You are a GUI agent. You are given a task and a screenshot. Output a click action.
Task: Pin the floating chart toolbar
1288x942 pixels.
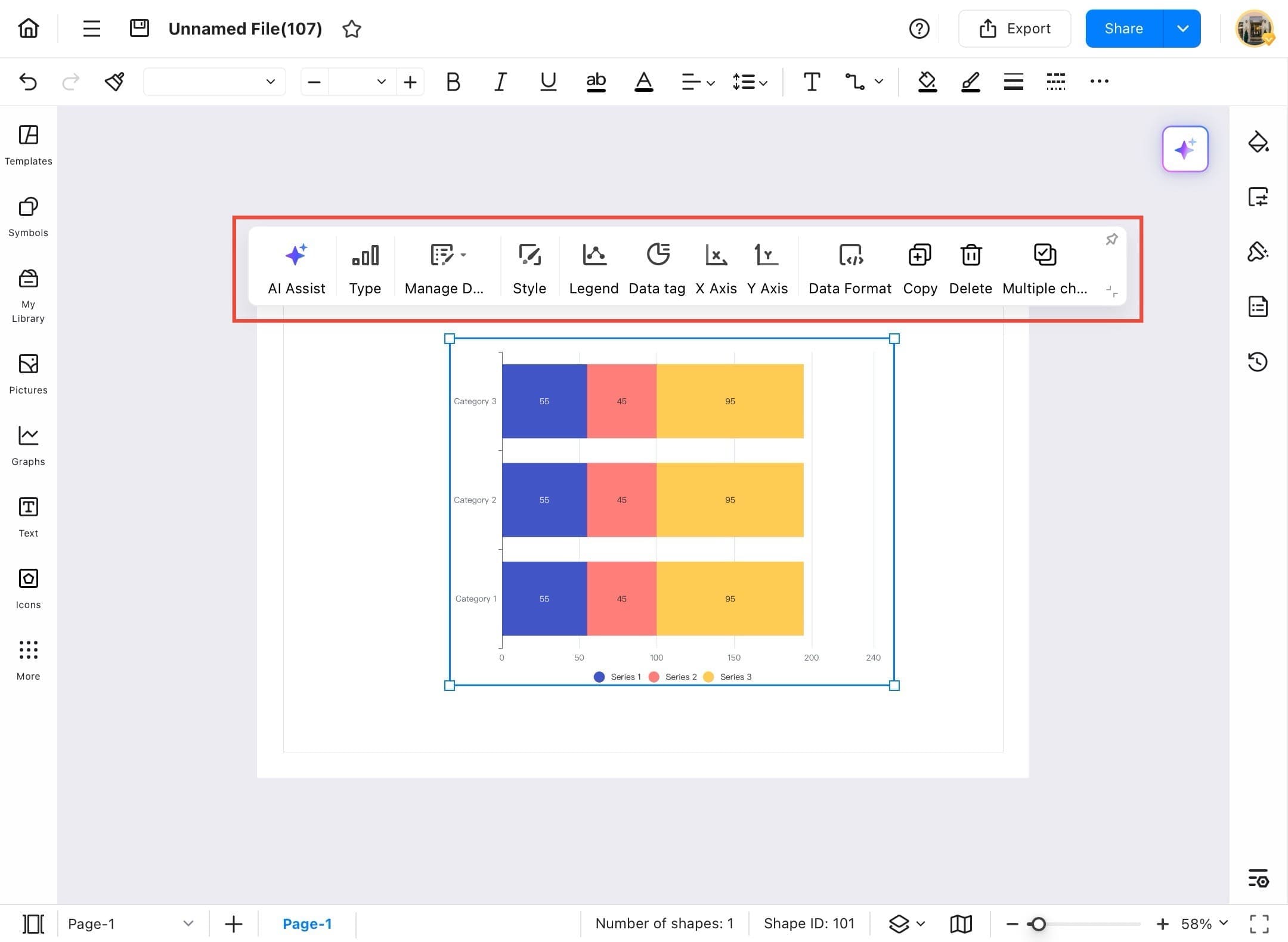[1111, 239]
